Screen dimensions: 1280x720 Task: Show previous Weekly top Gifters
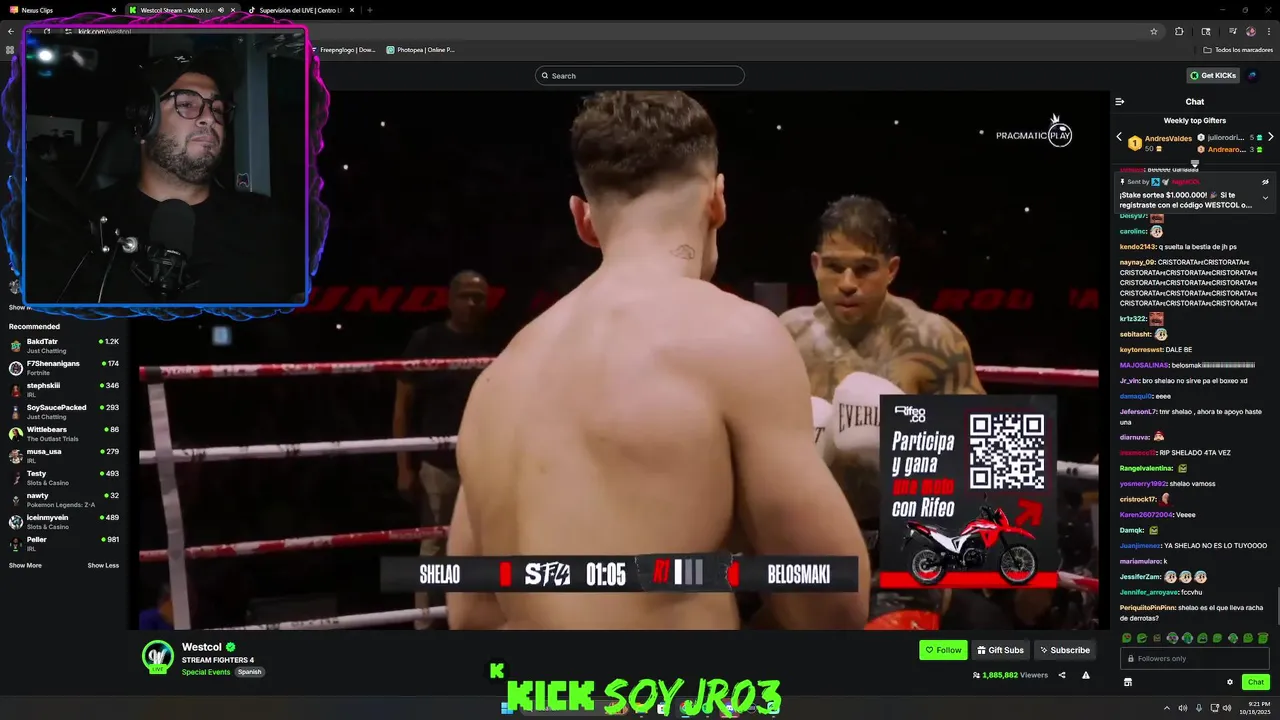point(1119,137)
